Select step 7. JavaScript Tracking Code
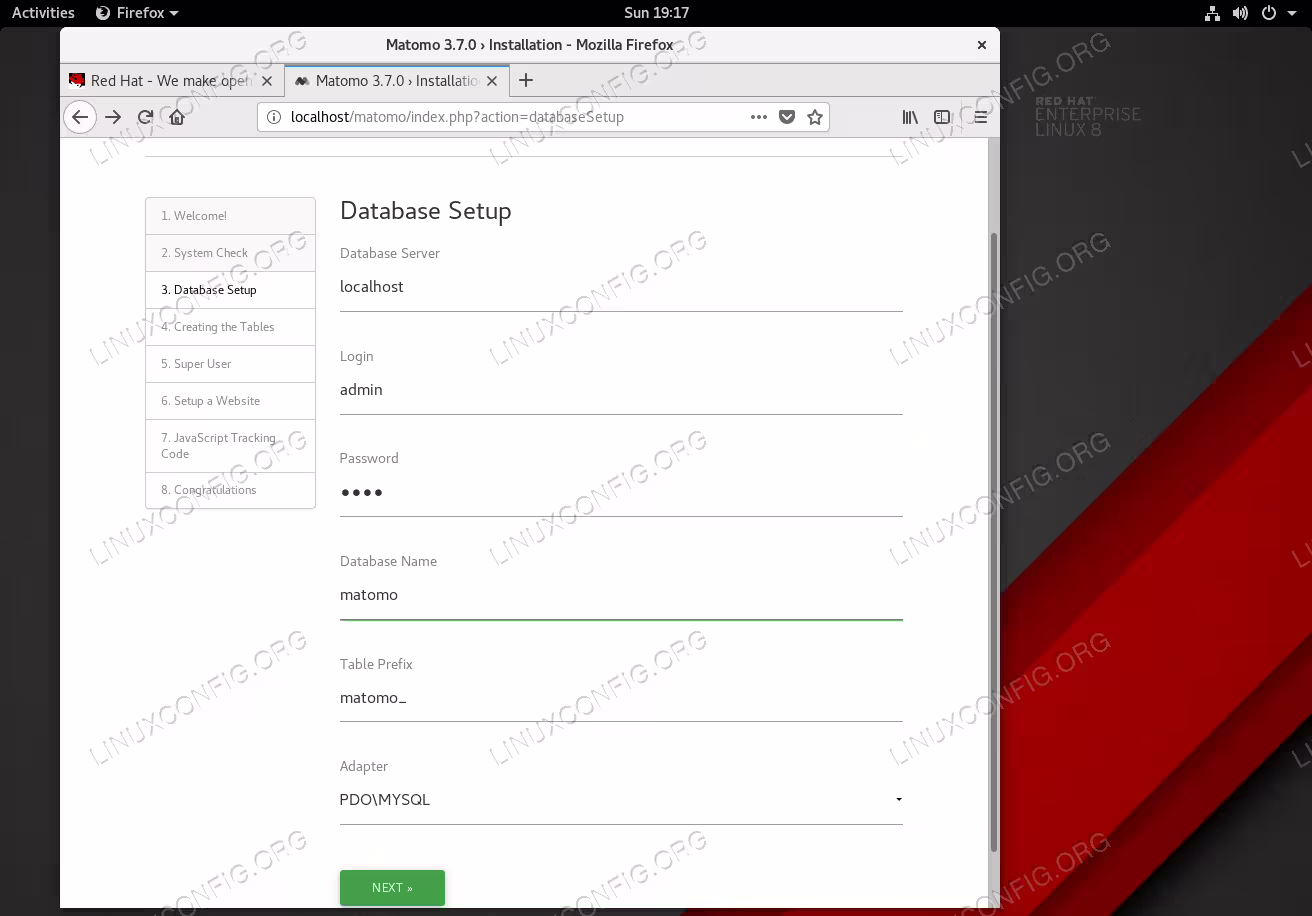Screen dimensions: 1312x916 tap(230, 446)
